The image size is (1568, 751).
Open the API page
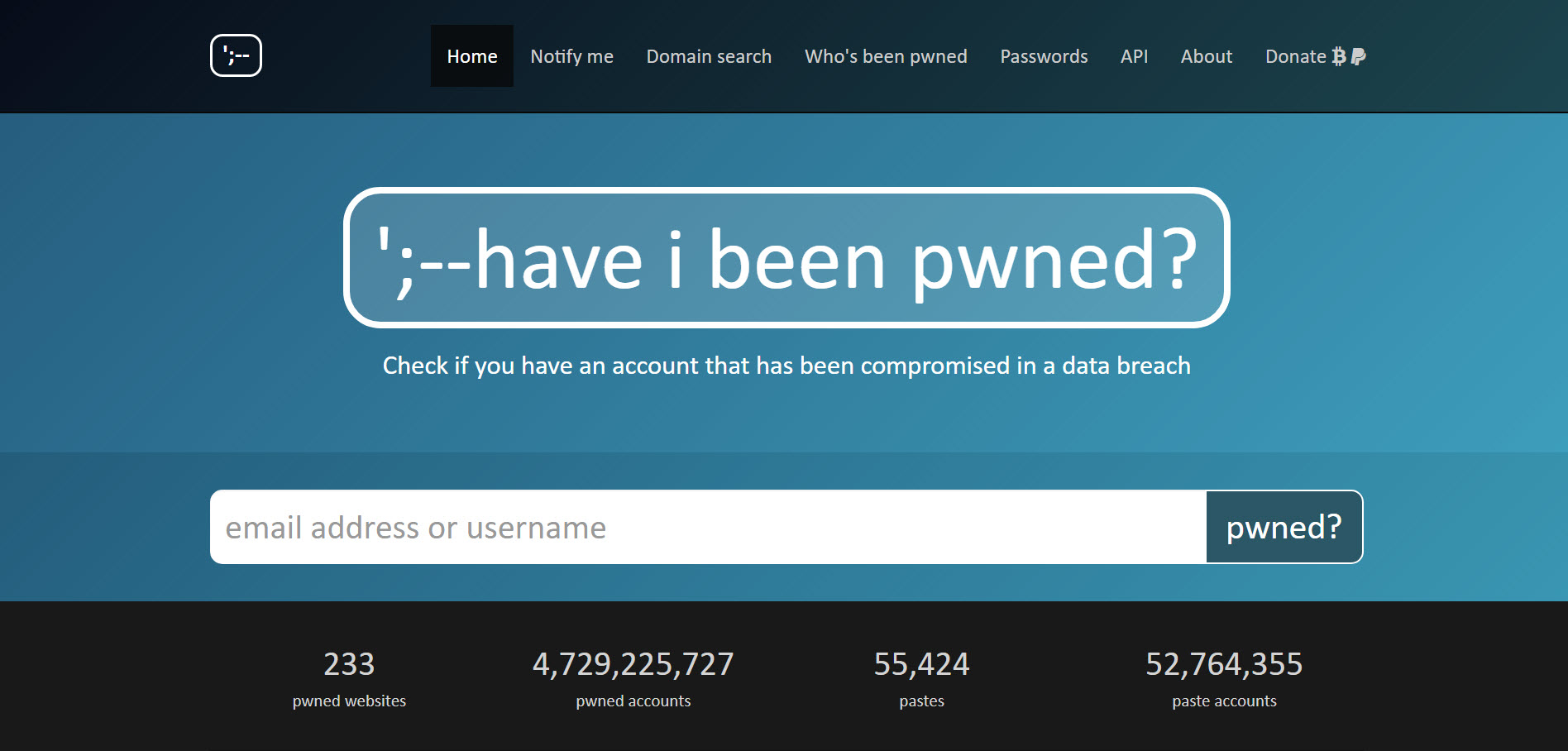1134,56
